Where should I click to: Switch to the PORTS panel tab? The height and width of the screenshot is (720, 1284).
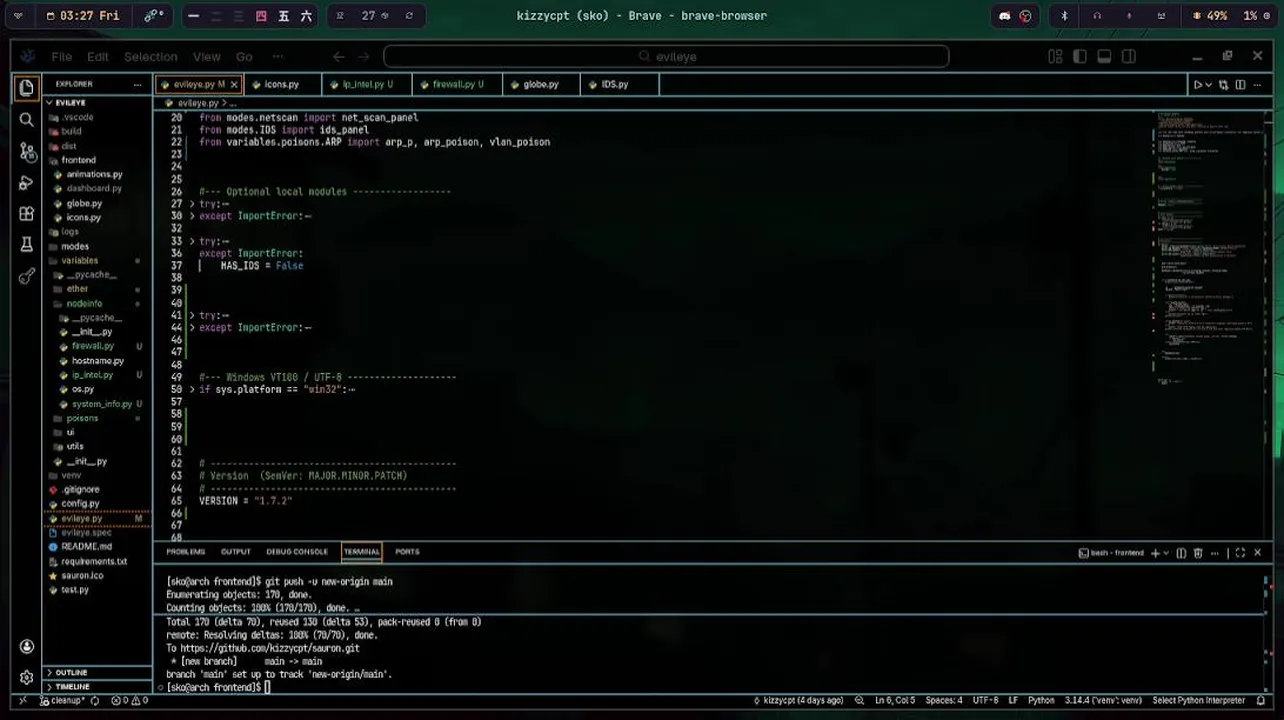pyautogui.click(x=406, y=552)
